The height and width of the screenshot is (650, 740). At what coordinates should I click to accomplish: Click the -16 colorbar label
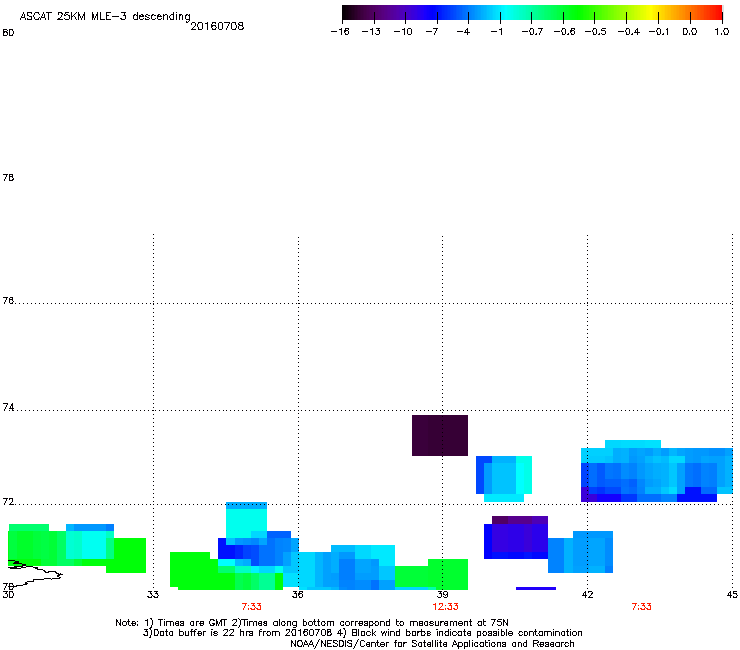pos(340,32)
